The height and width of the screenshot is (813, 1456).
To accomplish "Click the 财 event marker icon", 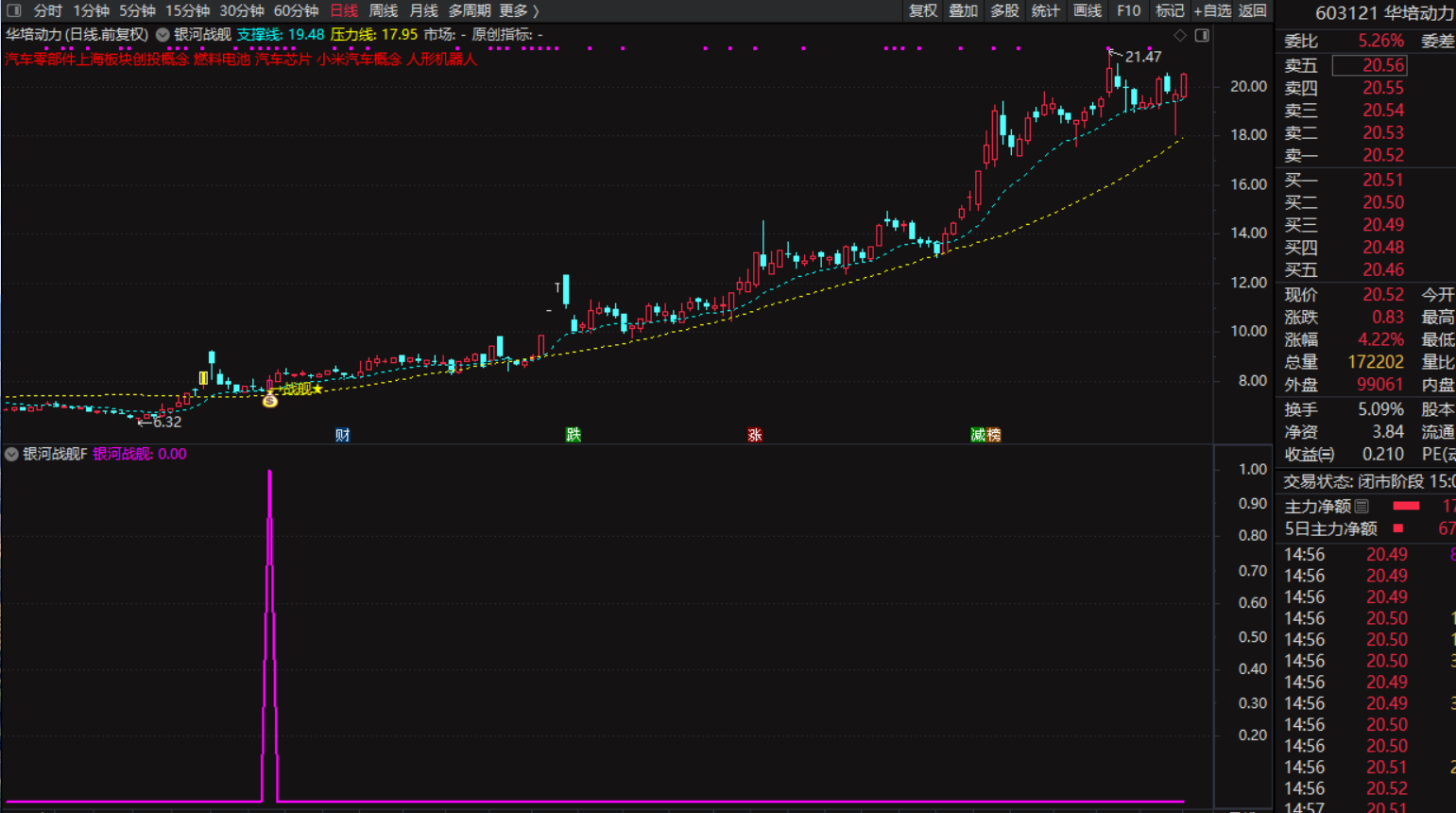I will [343, 435].
